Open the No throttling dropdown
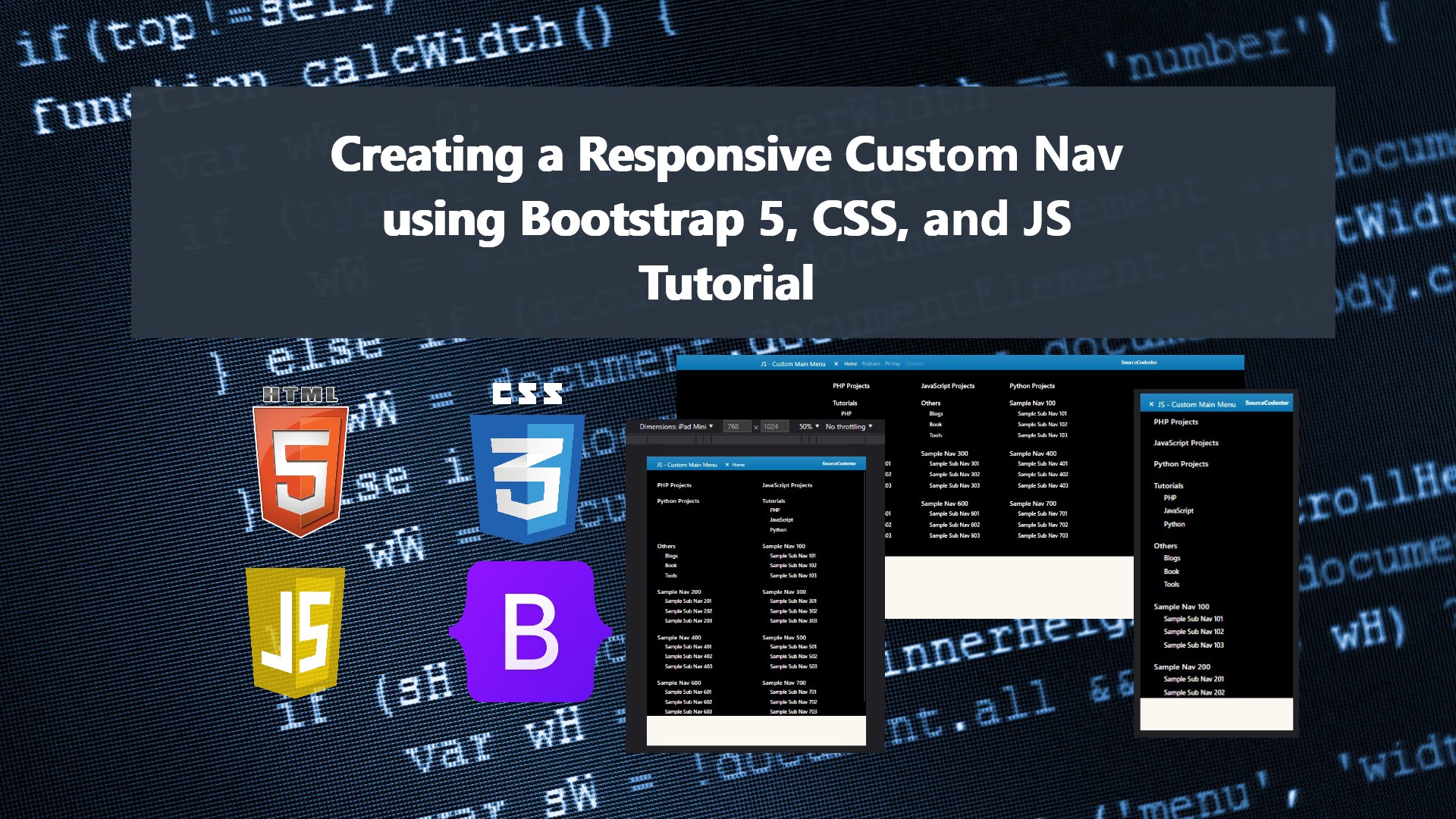1456x819 pixels. (848, 426)
